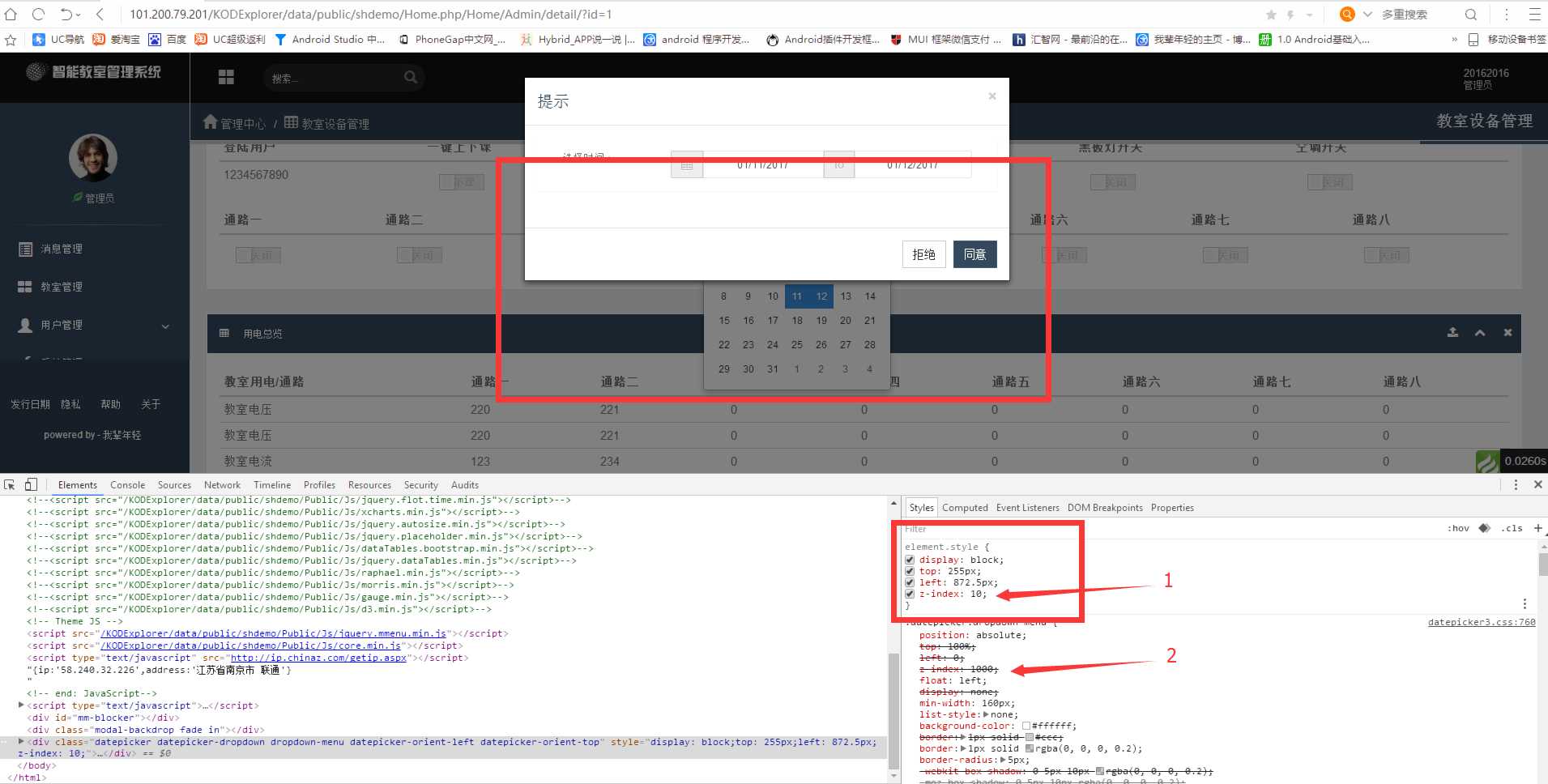Screen dimensions: 1548x784
Task: Select date 13 in the datepicker calendar
Action: (846, 296)
